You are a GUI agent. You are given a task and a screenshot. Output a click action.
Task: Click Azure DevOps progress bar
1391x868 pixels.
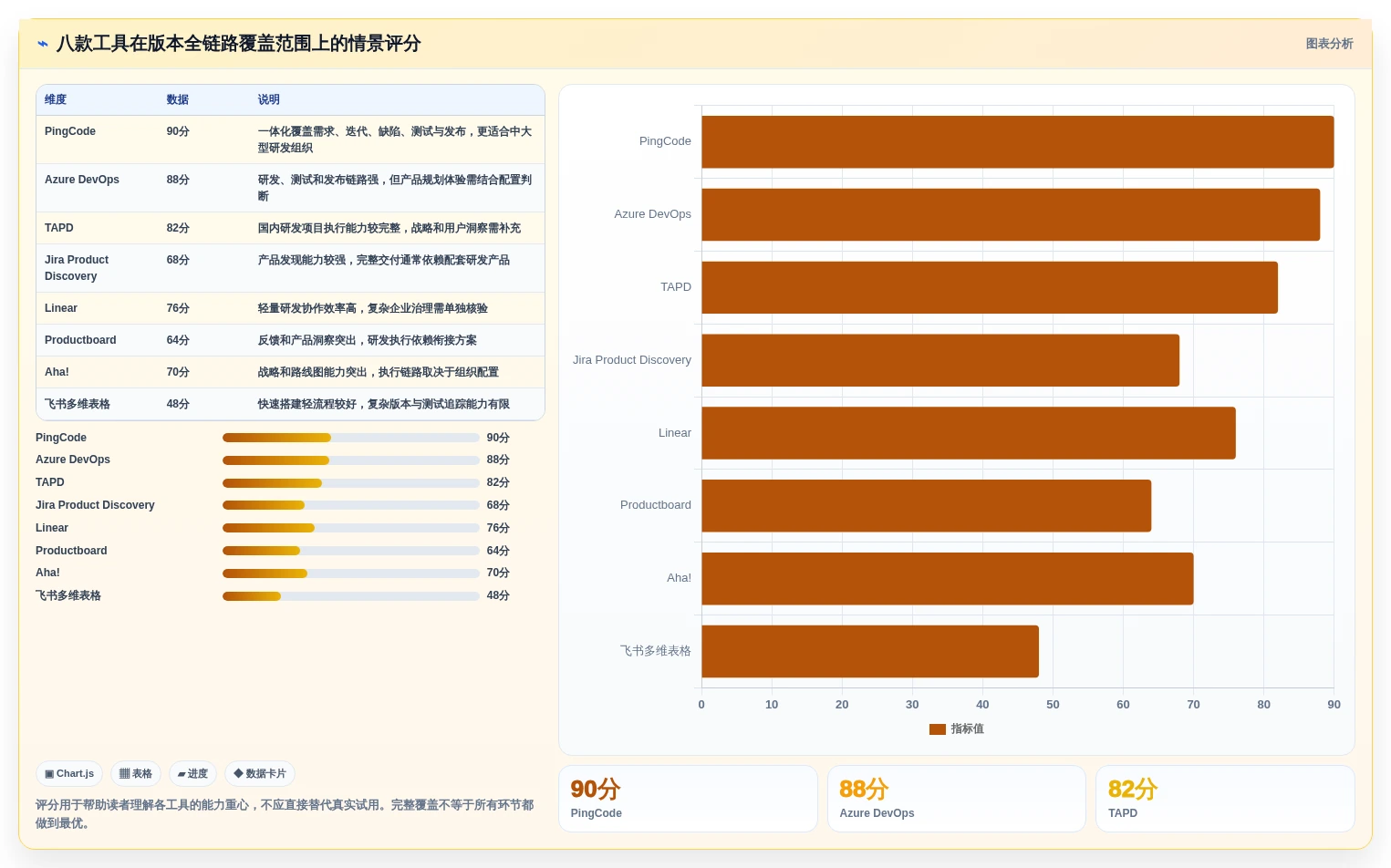351,460
